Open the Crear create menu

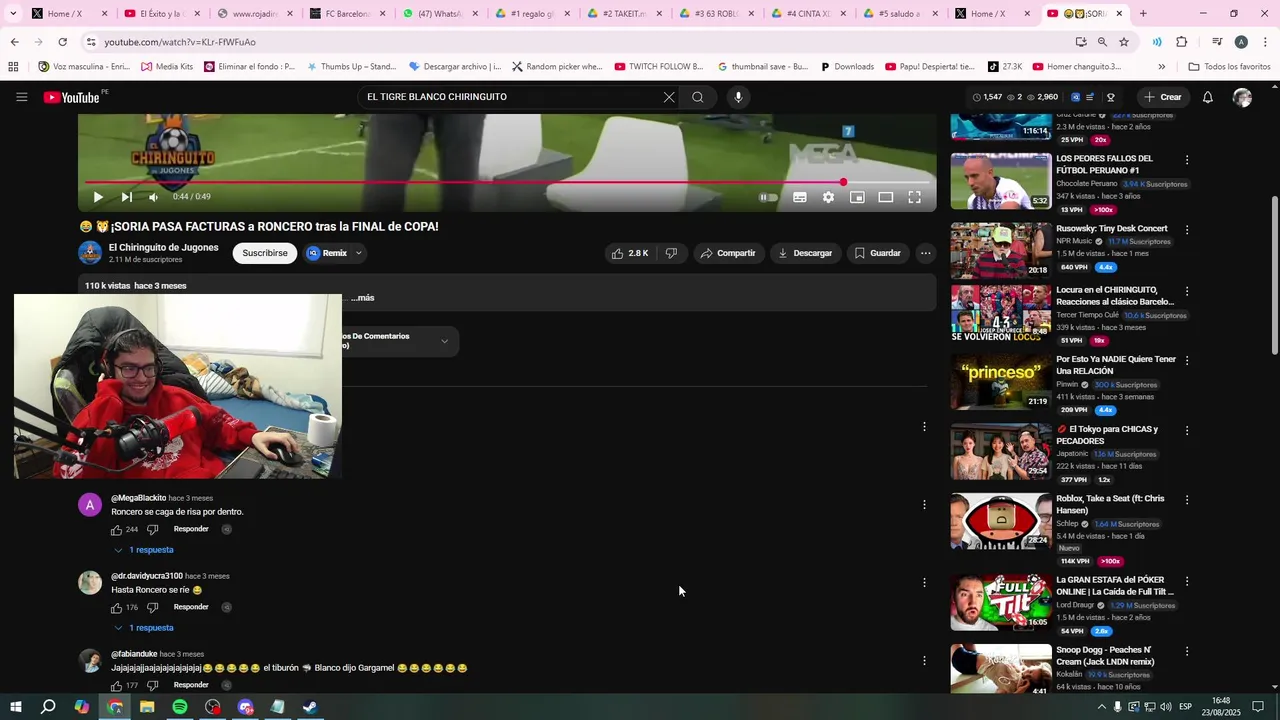coord(1163,97)
